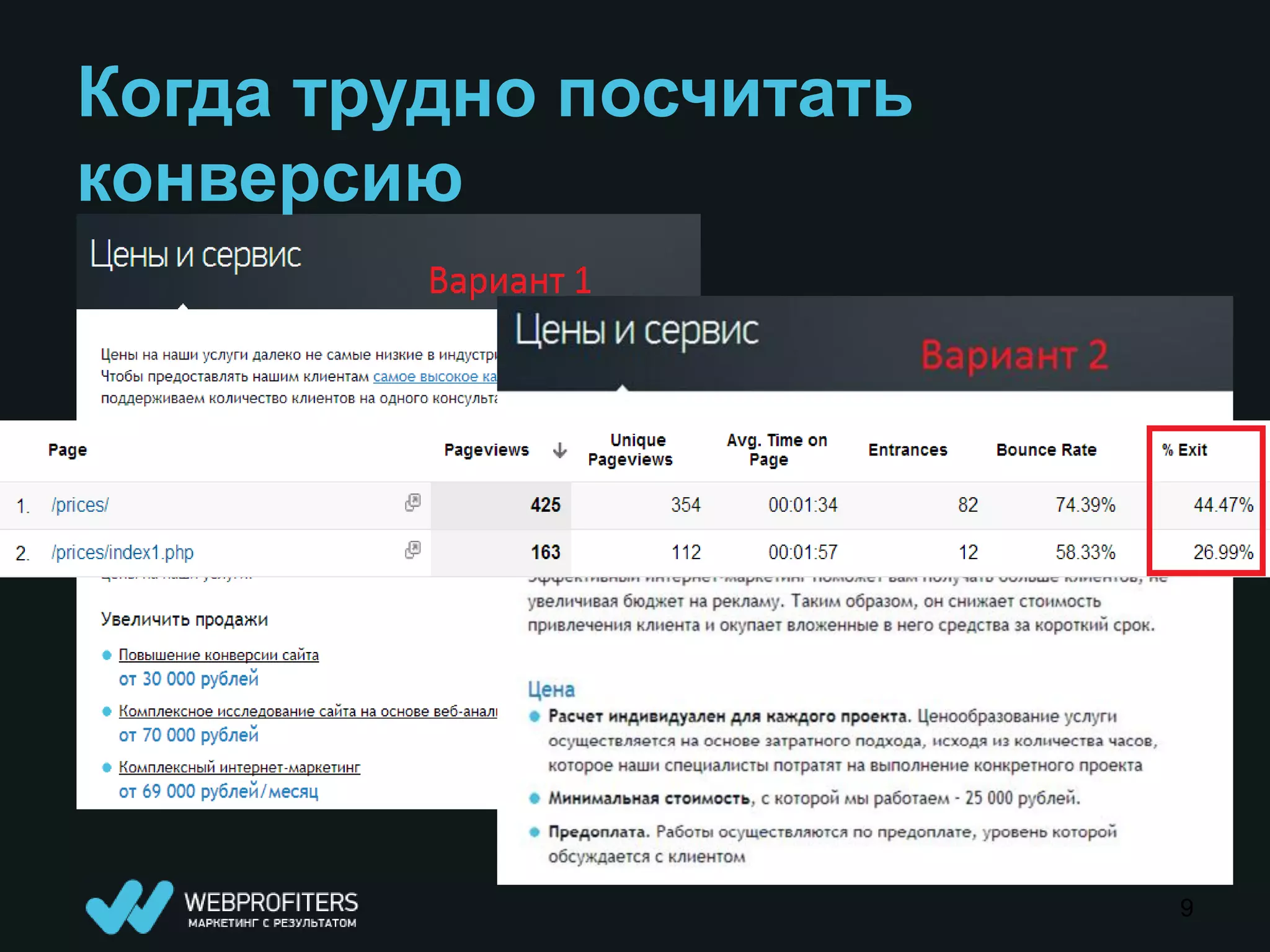Click the 'Цена' section heading

551,690
